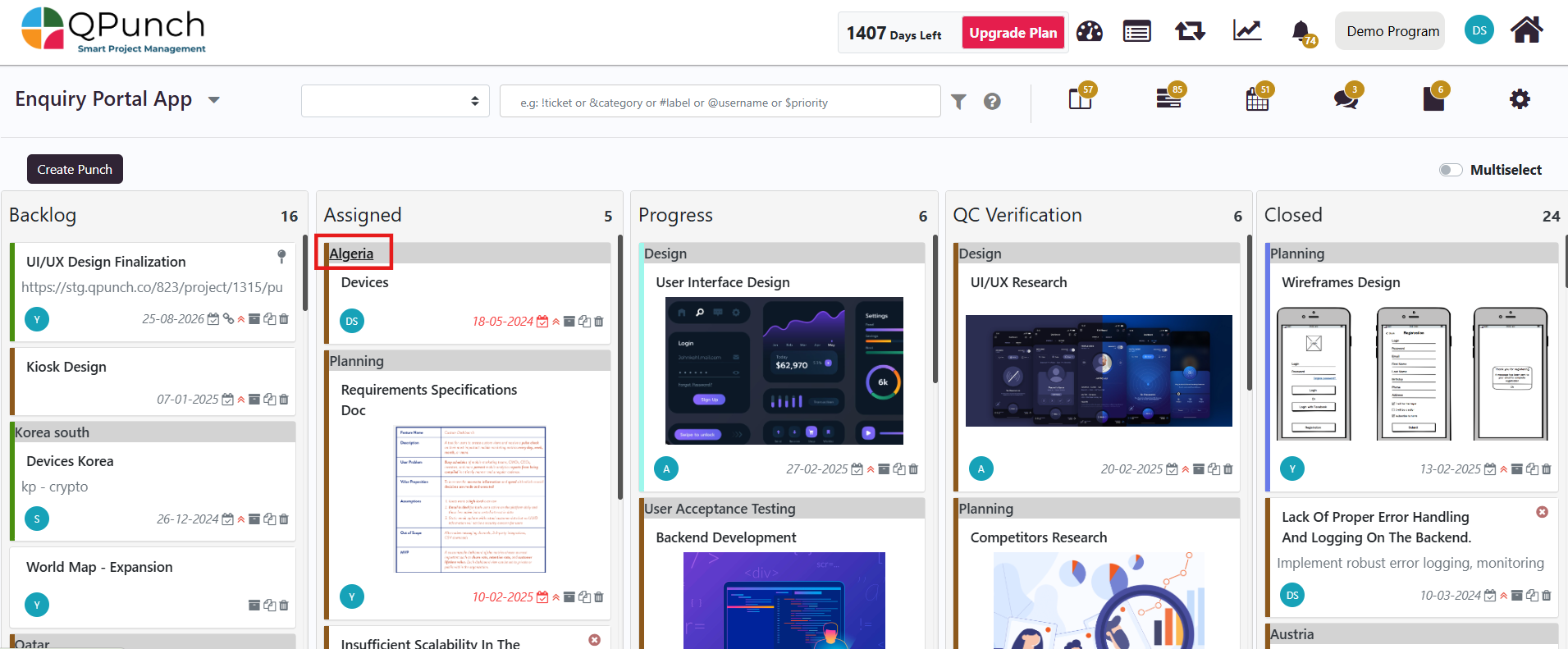Open the chat comments icon
1568x649 pixels.
pos(1345,100)
